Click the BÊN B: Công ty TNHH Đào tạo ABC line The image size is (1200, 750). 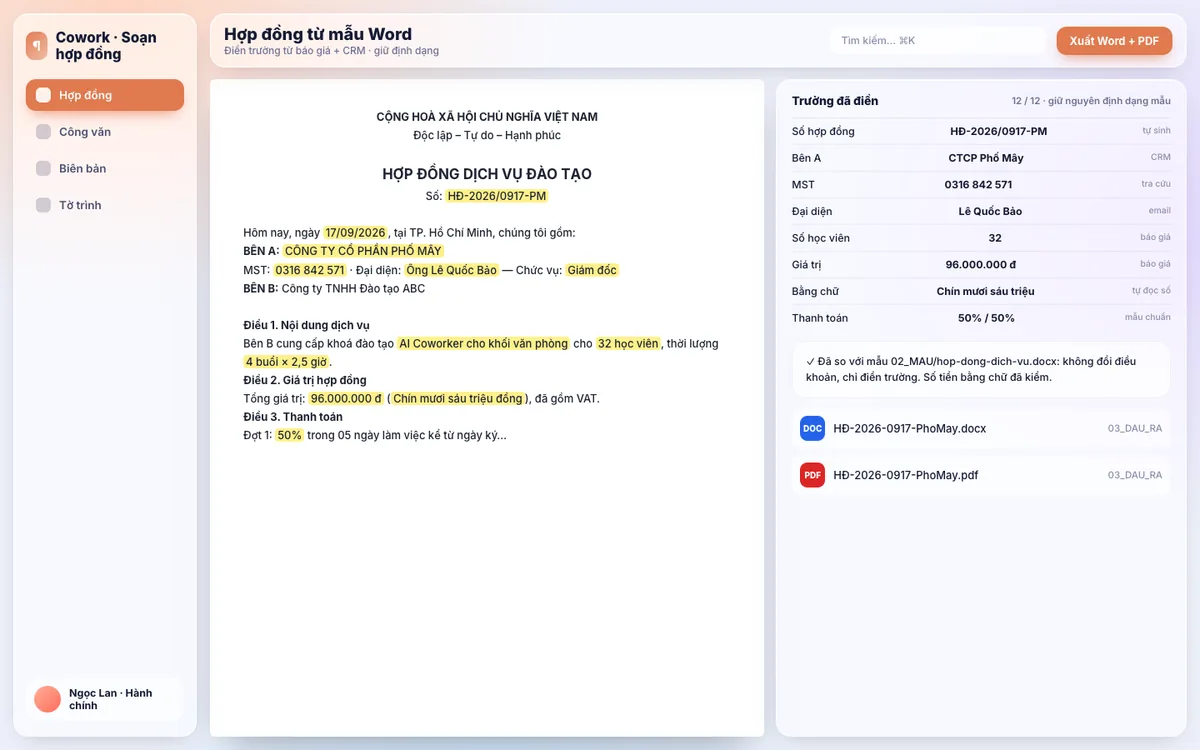tap(334, 288)
